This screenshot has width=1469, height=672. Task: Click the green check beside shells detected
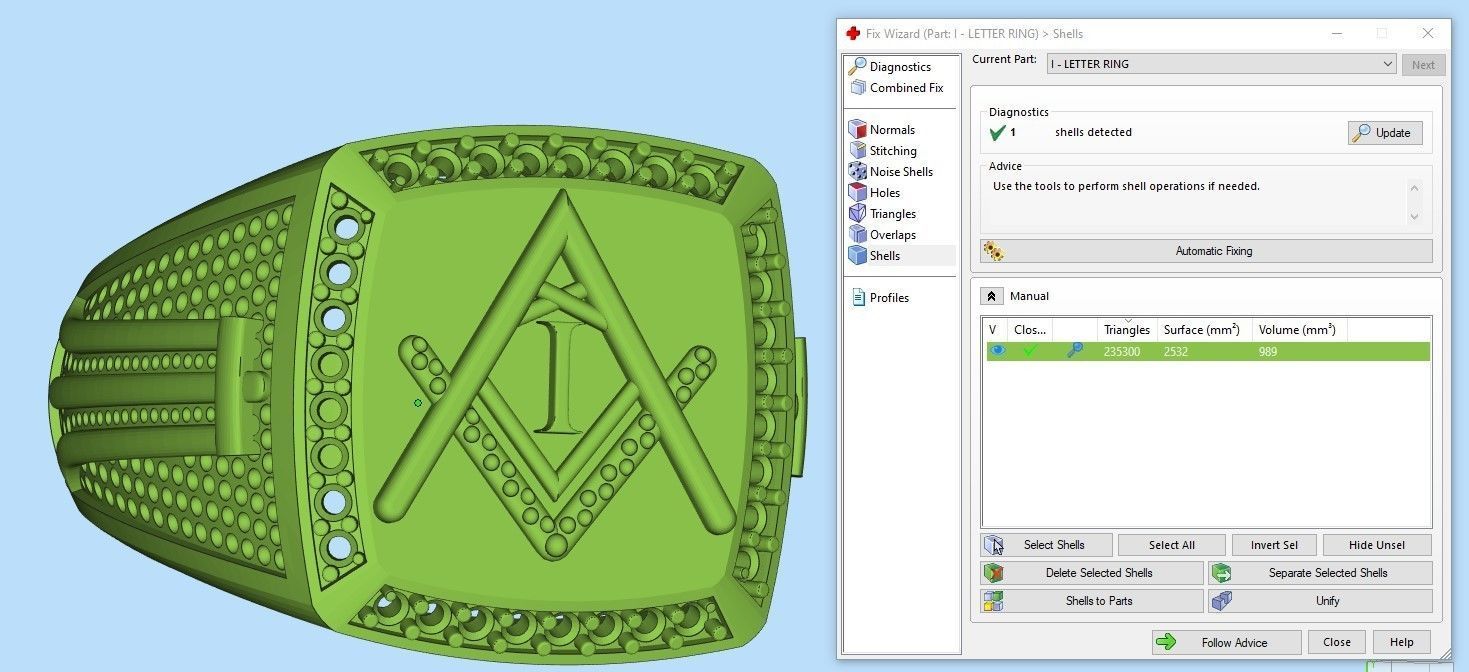[x=997, y=133]
